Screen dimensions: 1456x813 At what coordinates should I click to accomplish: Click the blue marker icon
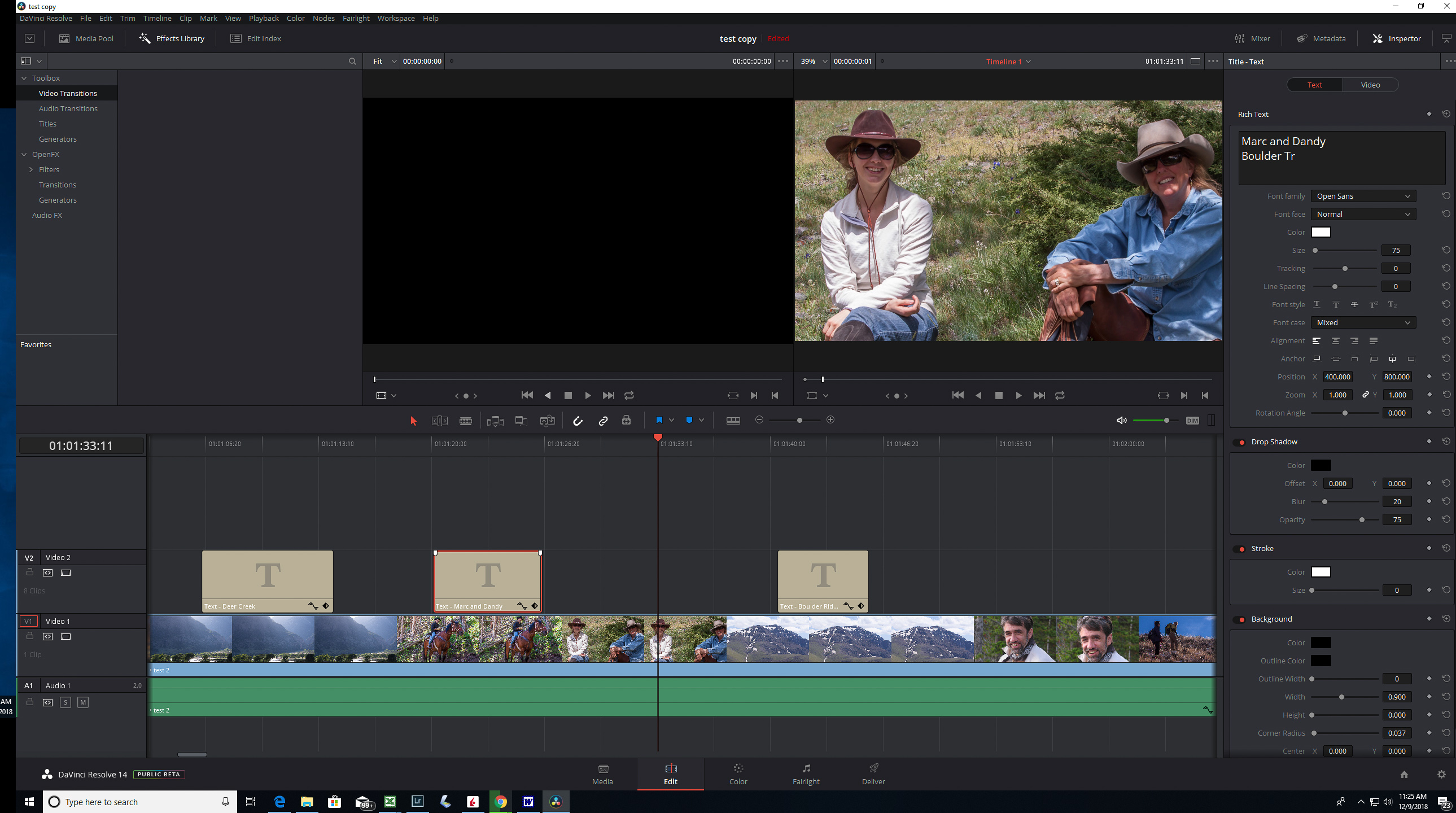click(x=689, y=420)
